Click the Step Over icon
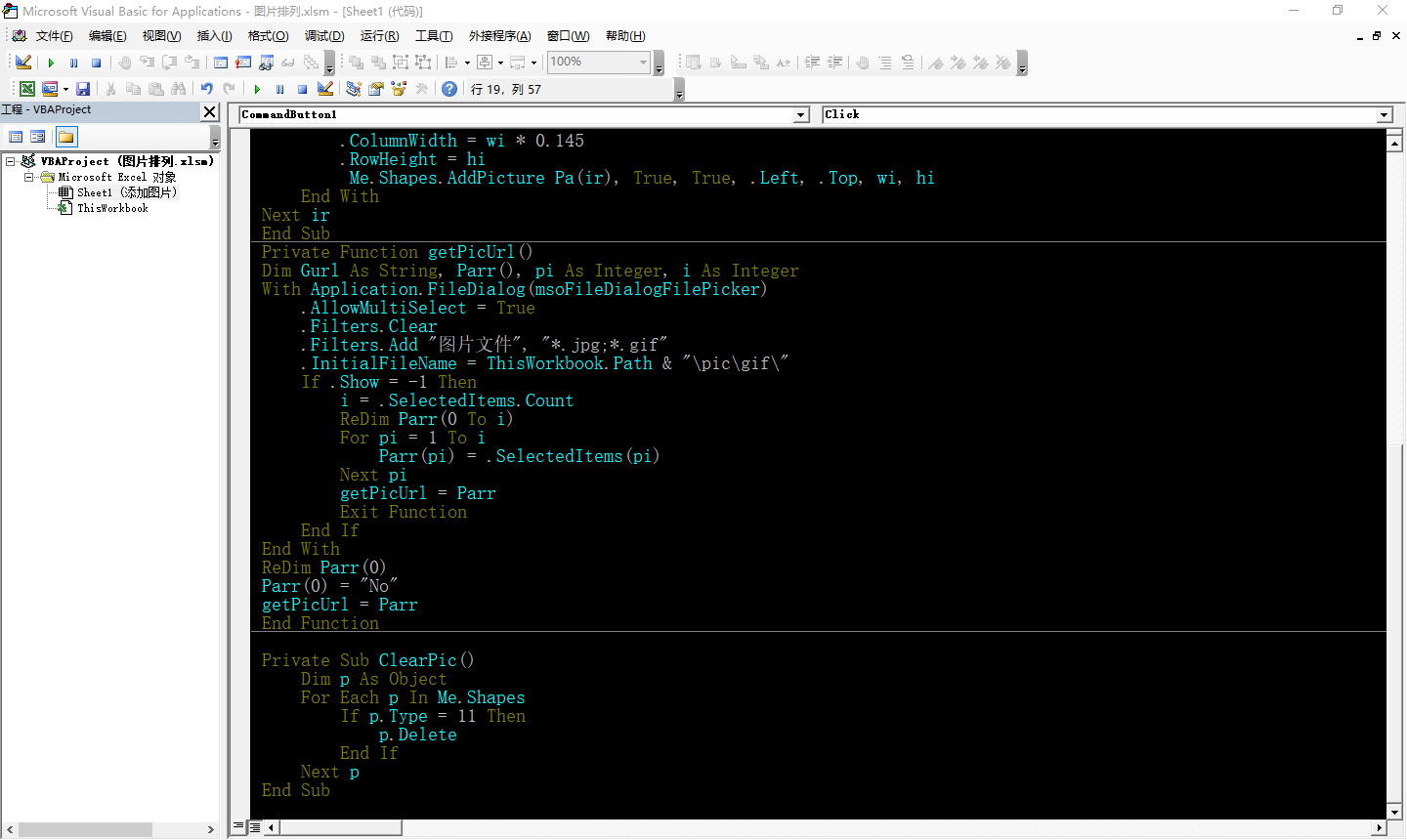Screen dimensions: 1407x840 169,62
